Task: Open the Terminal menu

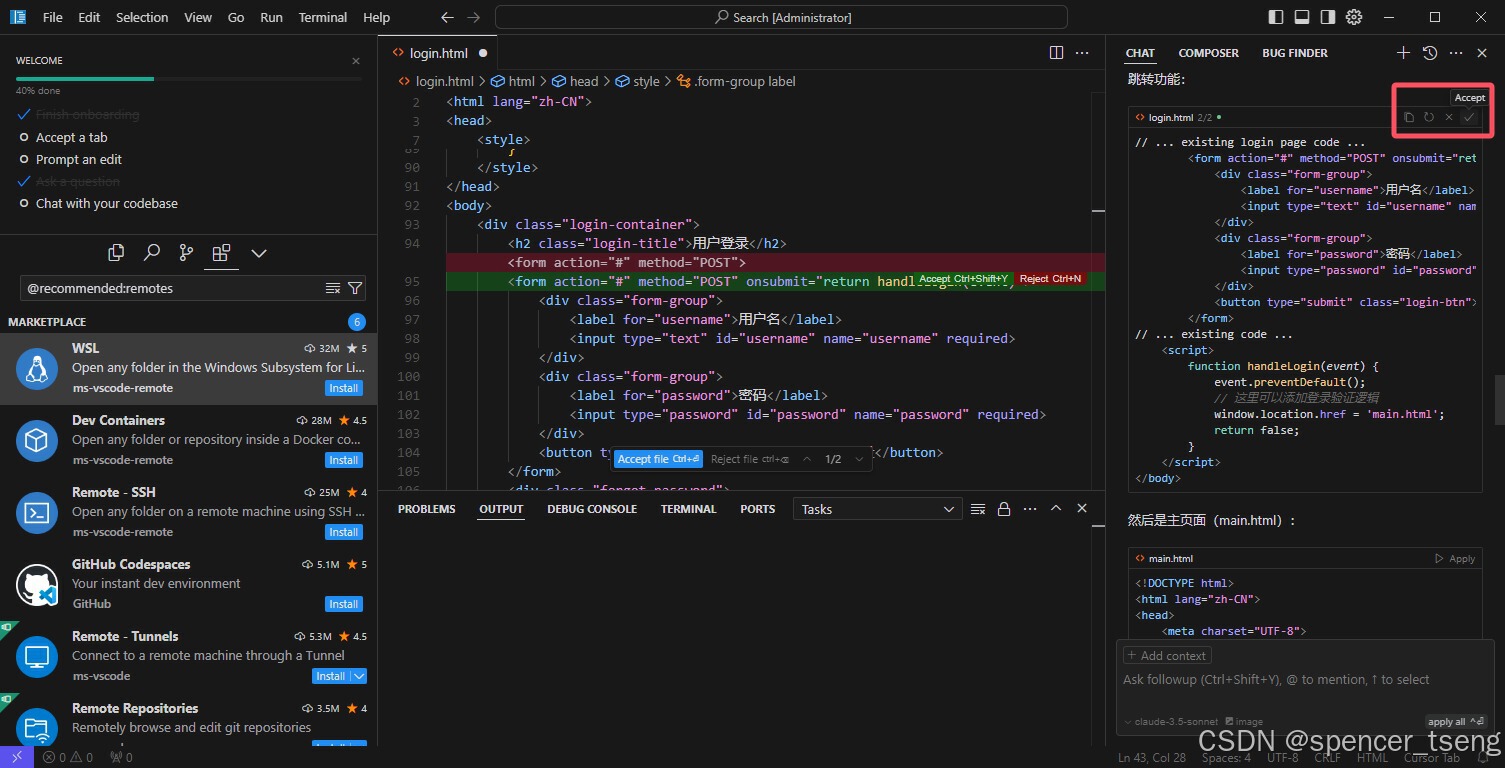Action: coord(323,17)
